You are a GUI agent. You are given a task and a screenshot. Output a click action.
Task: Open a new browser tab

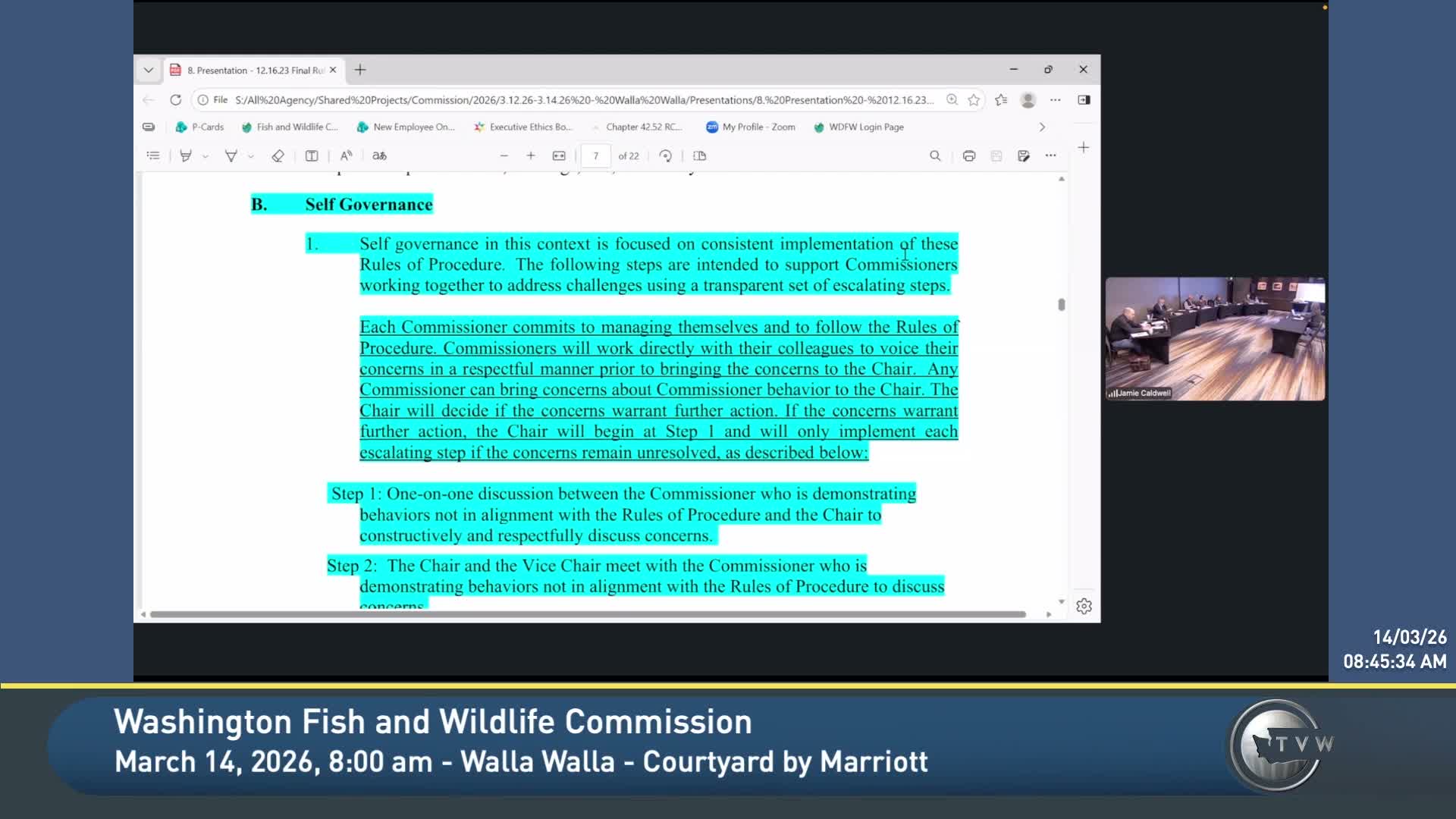point(360,70)
